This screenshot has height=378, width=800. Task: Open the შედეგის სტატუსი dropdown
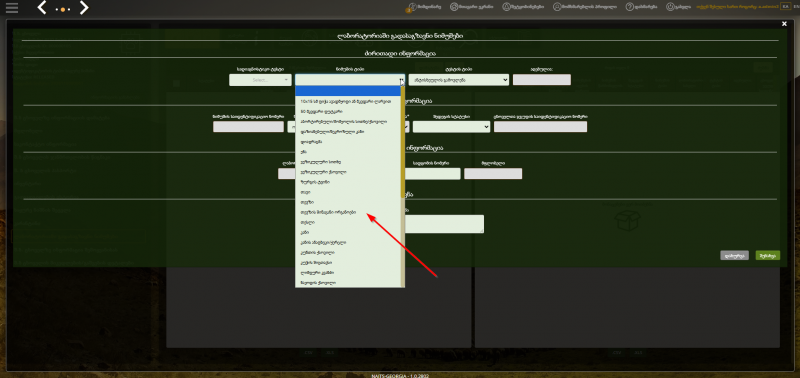click(x=452, y=127)
